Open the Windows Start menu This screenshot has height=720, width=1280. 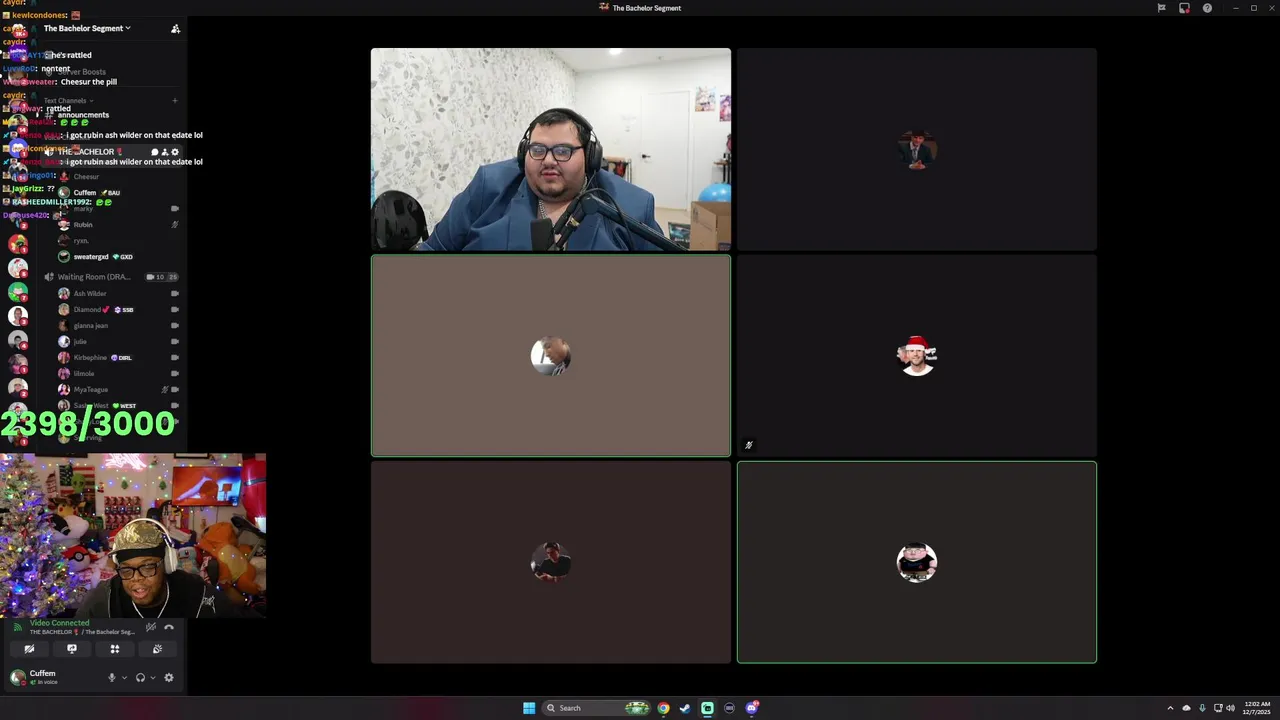click(529, 708)
